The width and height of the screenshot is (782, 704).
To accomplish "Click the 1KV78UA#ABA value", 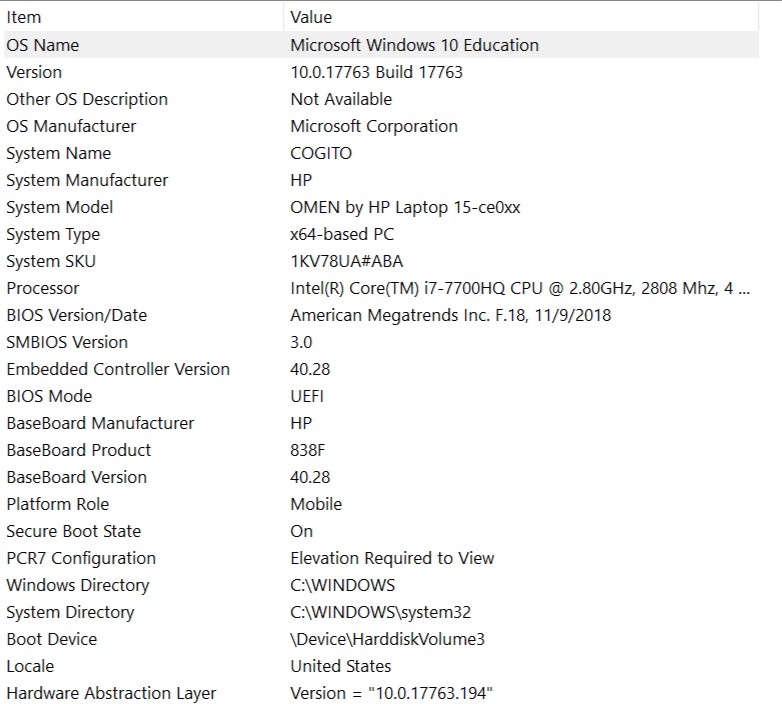I will (347, 261).
